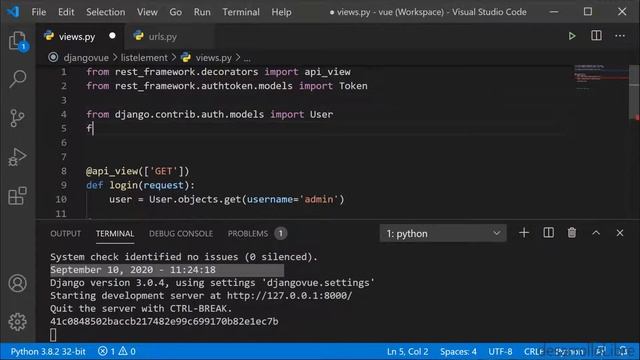Click the CRLF end-of-line selector

[x=534, y=351]
